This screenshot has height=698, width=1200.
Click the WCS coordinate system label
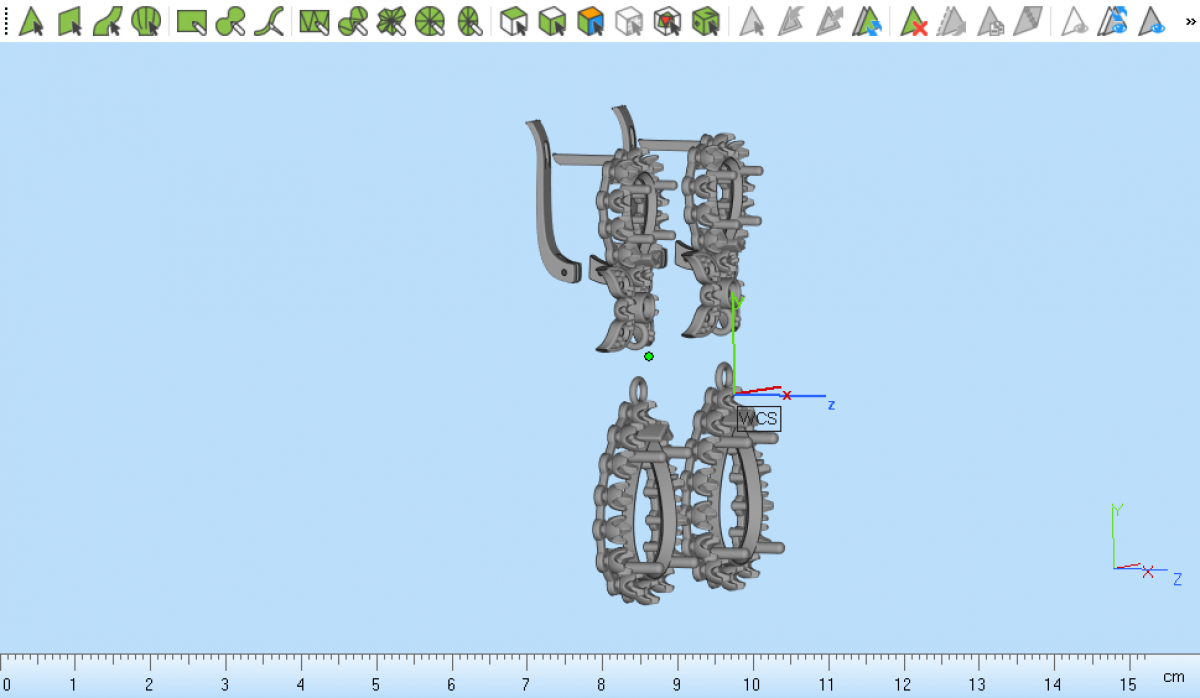[x=758, y=419]
